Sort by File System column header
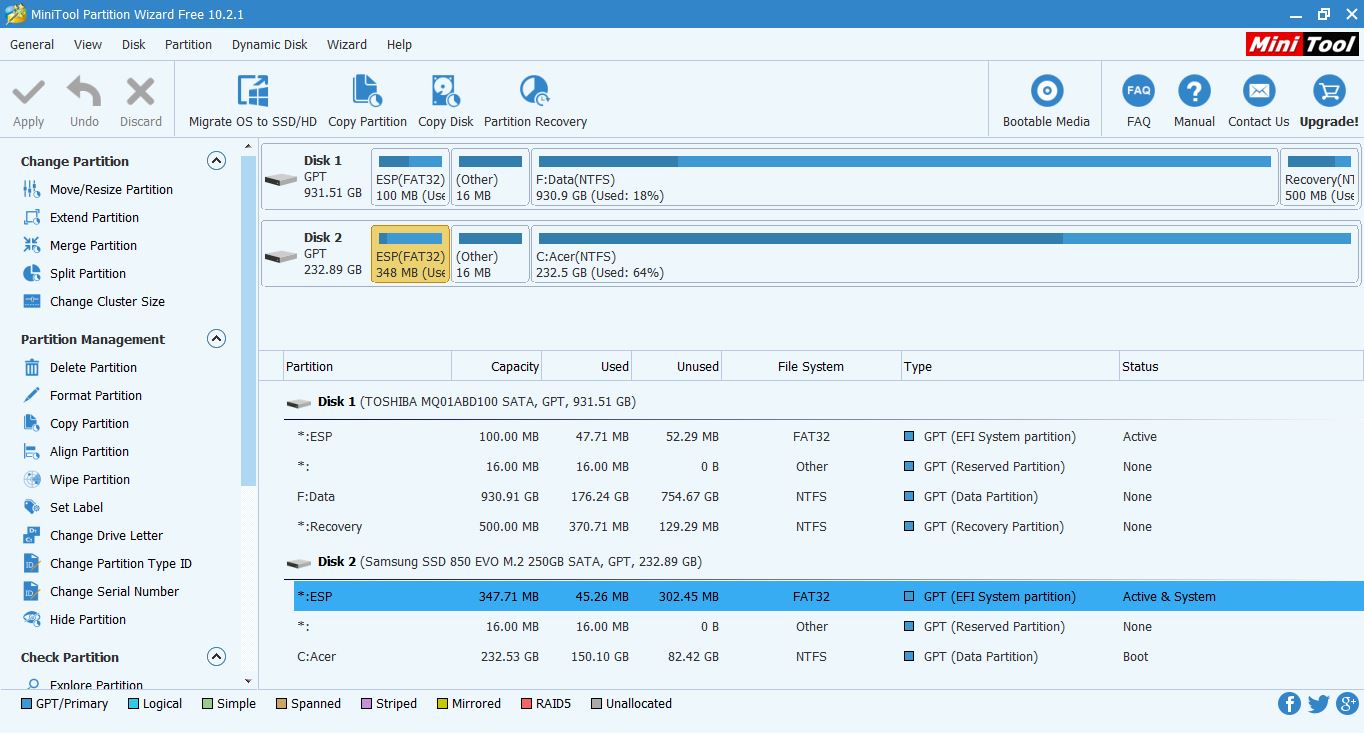The height and width of the screenshot is (733, 1364). (x=811, y=366)
